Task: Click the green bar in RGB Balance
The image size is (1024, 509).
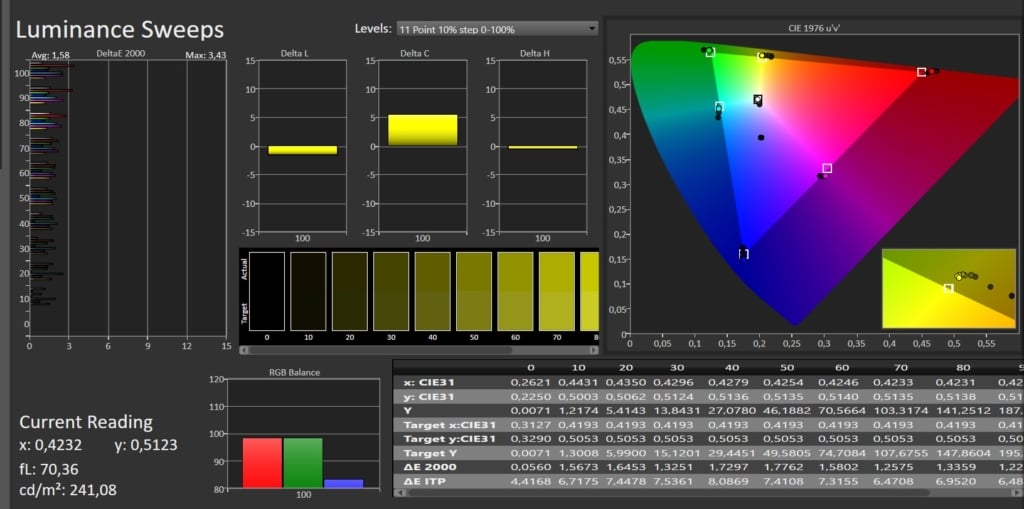Action: click(302, 463)
